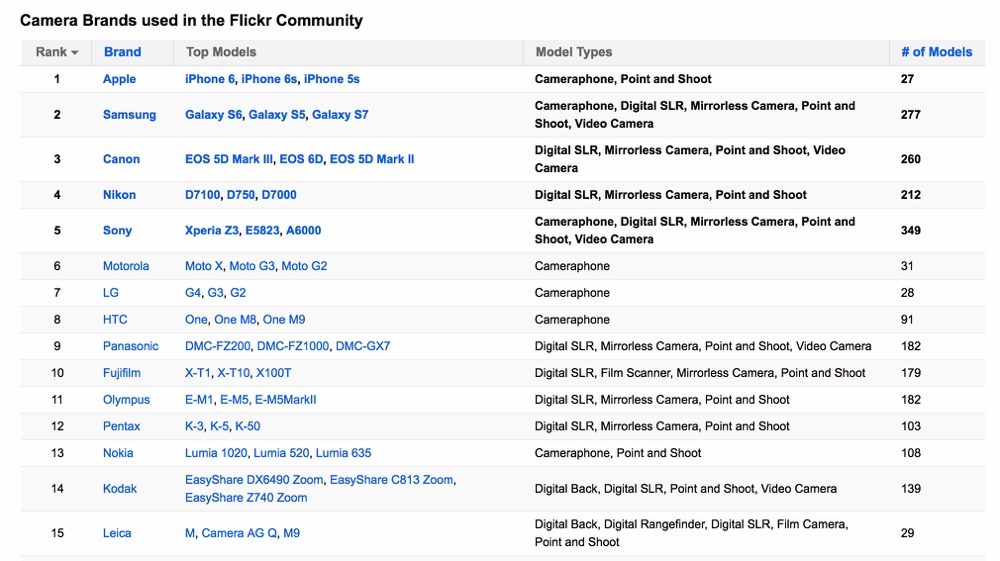Screen dimensions: 1000x561
Task: Open the Nikon D750 model link
Action: click(240, 195)
